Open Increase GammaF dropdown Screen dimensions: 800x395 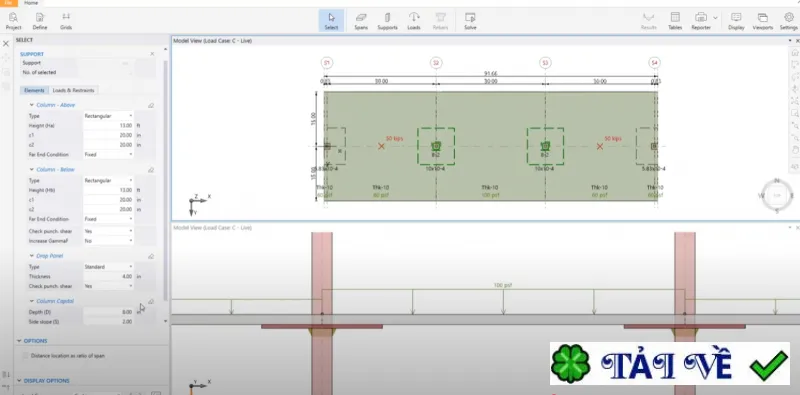click(108, 241)
